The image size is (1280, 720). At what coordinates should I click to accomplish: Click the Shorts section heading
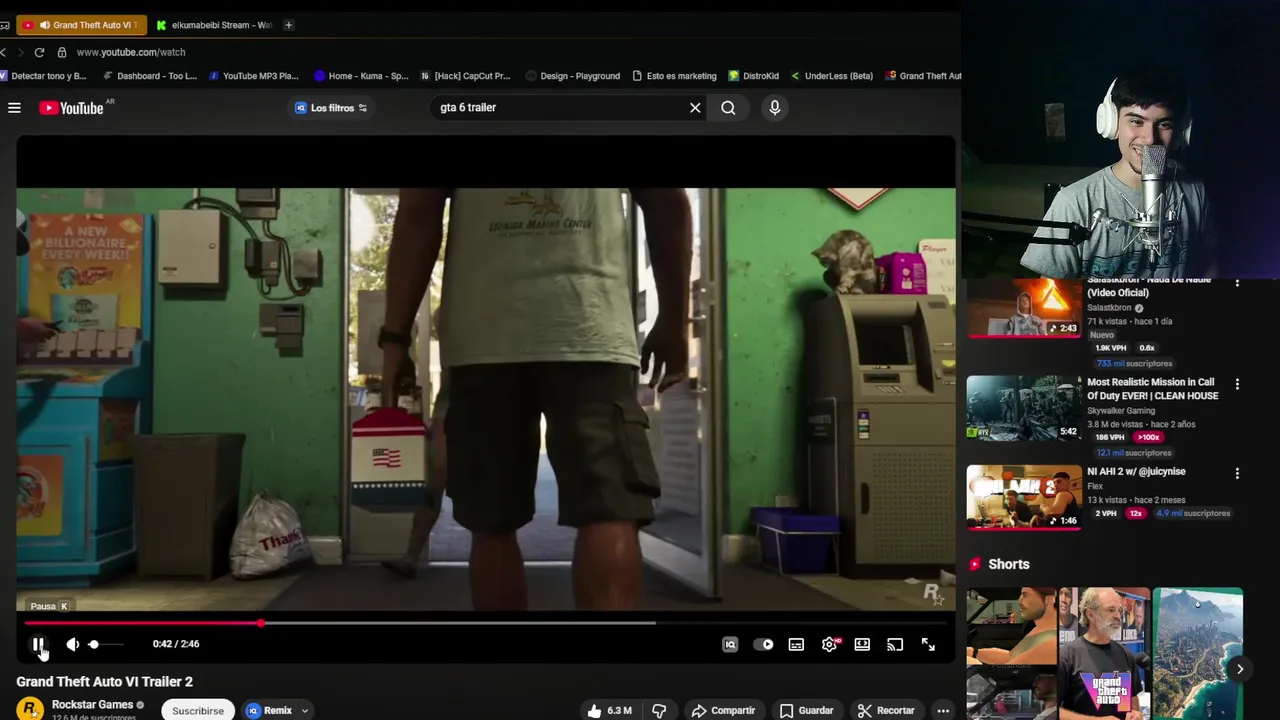[x=1008, y=565]
